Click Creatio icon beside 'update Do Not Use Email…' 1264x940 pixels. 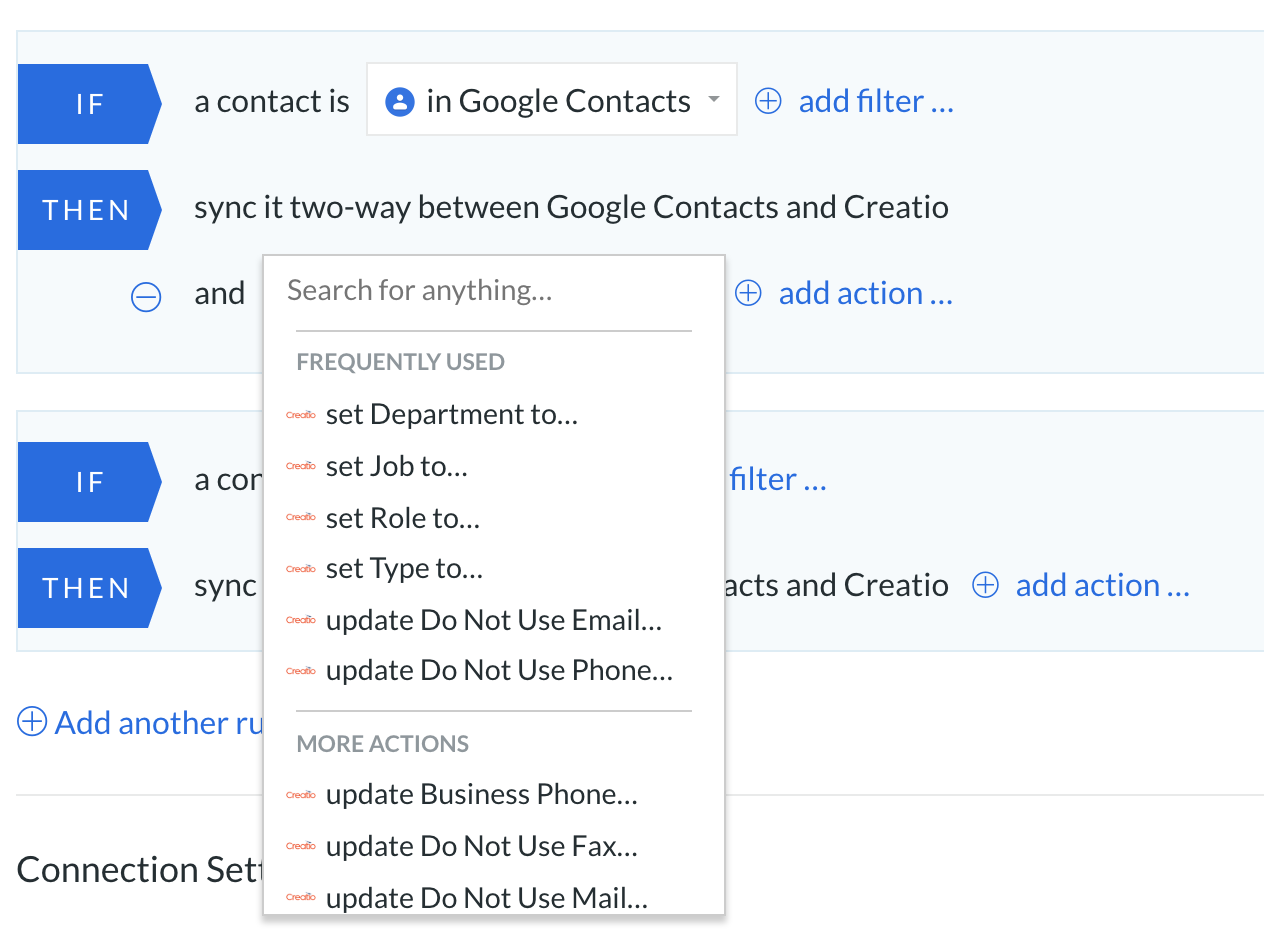coord(301,621)
